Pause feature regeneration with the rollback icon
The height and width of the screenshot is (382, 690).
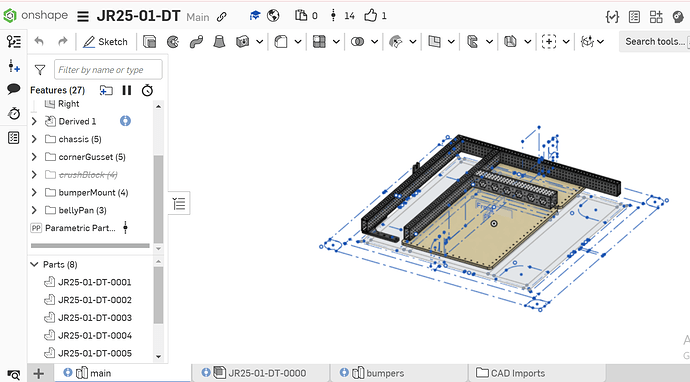(x=127, y=90)
